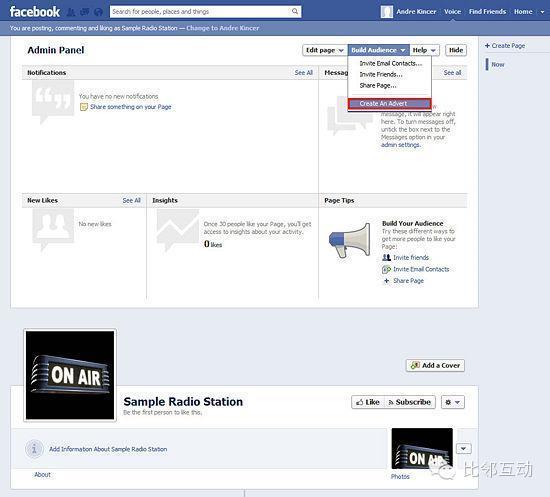Open the globe notifications icon
Viewport: 550px width, 497px height.
coord(99,12)
